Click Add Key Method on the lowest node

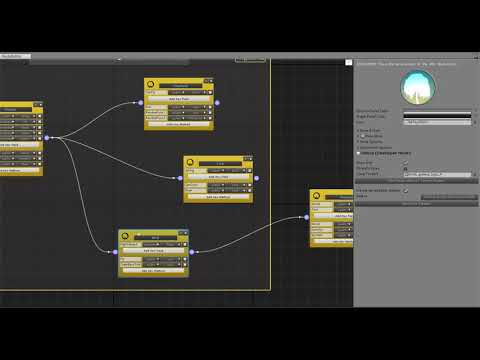[154, 271]
